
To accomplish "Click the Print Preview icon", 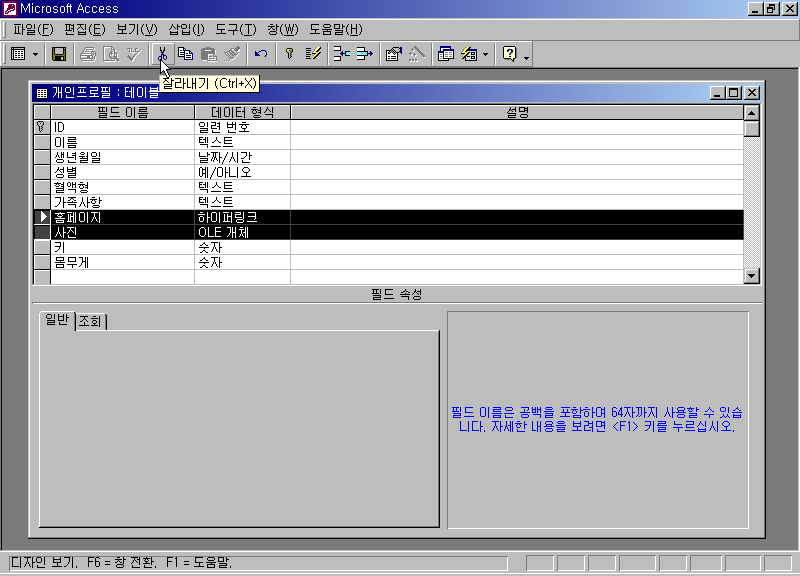I will [x=111, y=54].
